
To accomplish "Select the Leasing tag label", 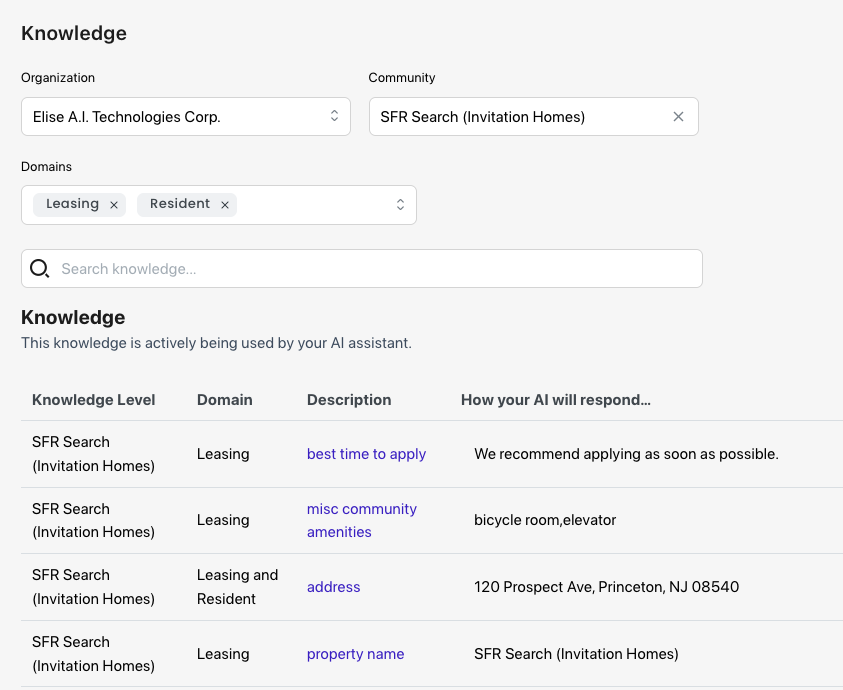I will click(x=73, y=204).
